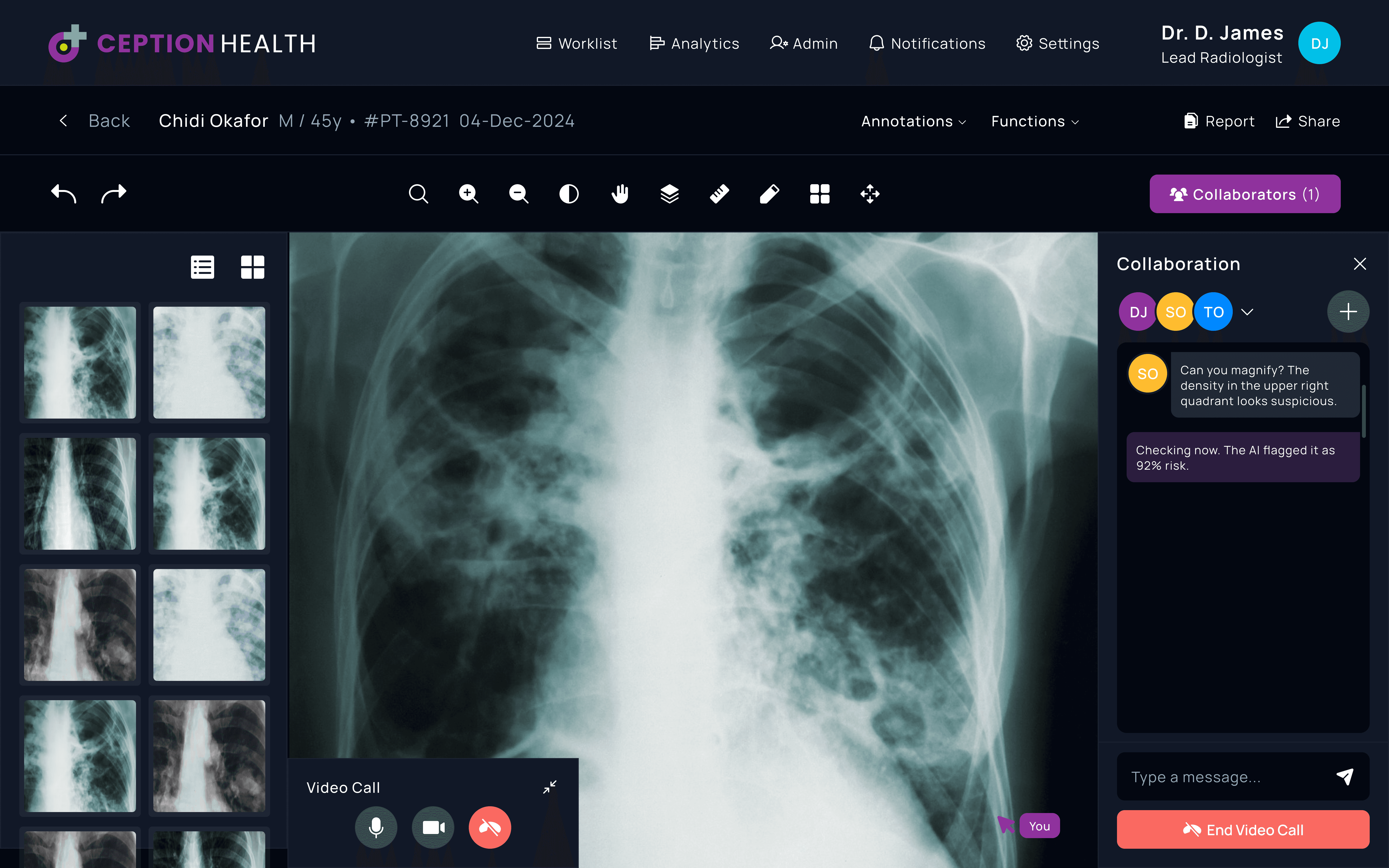Click the zoom in magnifier

point(468,194)
